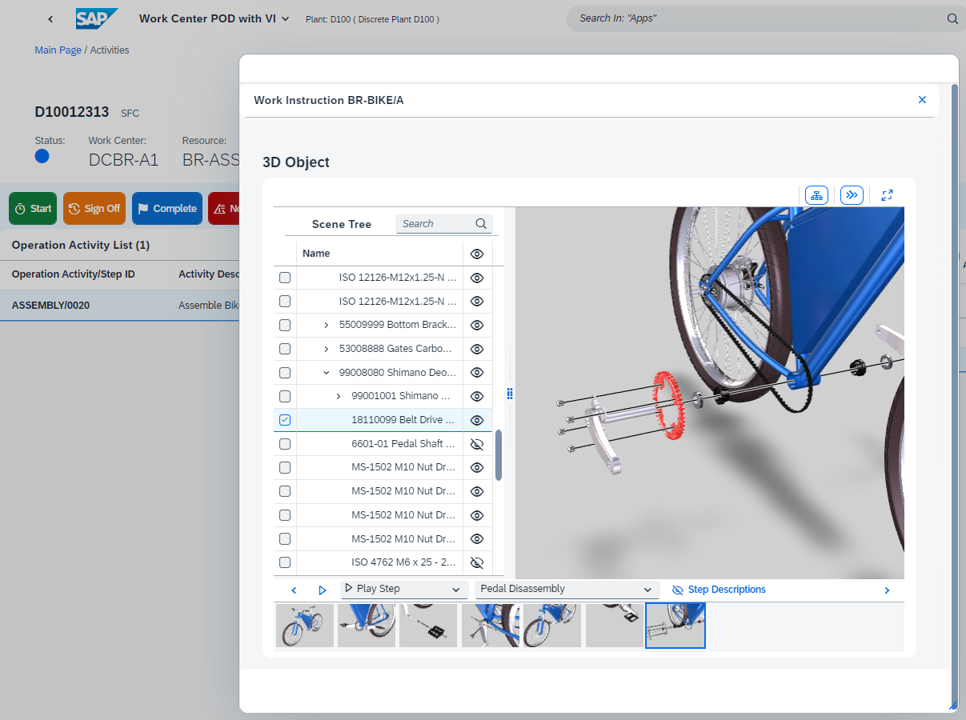Click the SAP logo
Image resolution: width=966 pixels, height=720 pixels.
click(x=97, y=18)
